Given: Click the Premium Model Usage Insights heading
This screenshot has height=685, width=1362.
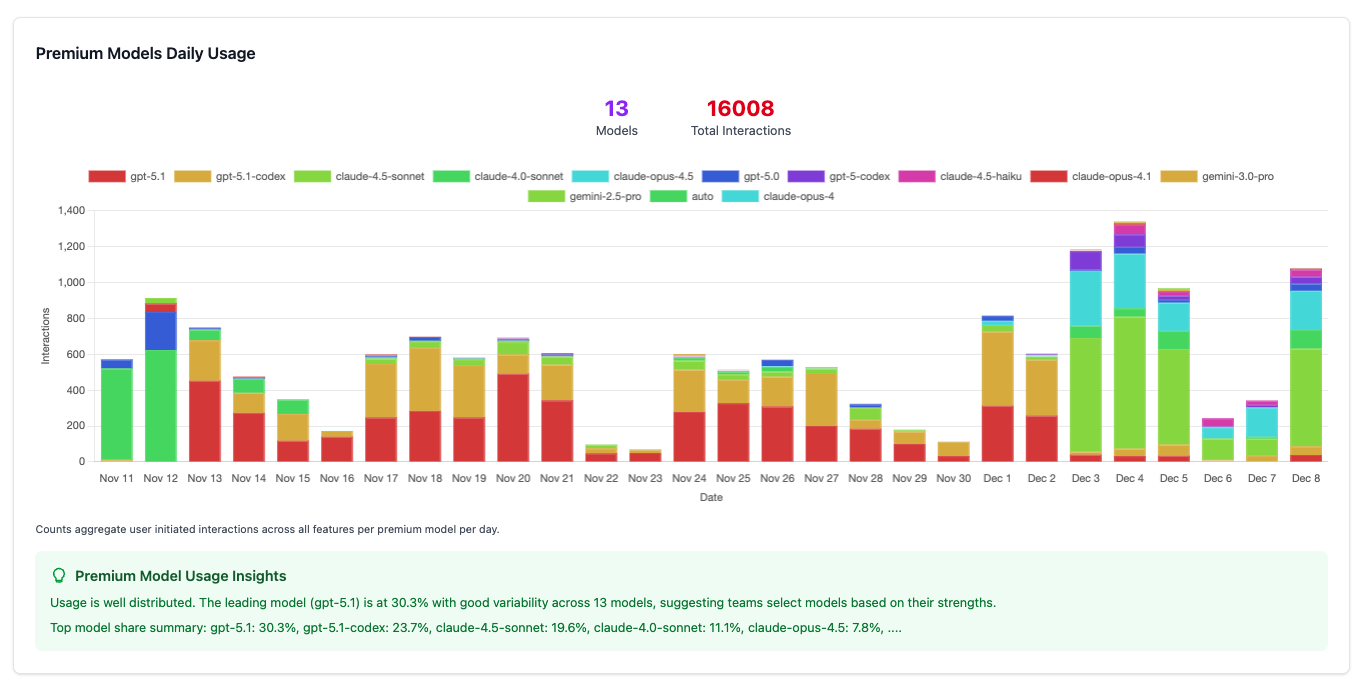Looking at the screenshot, I should [179, 576].
